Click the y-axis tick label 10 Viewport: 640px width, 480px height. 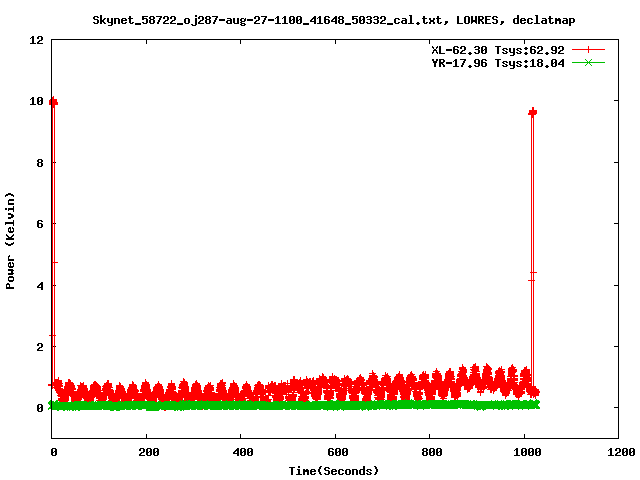pos(37,101)
